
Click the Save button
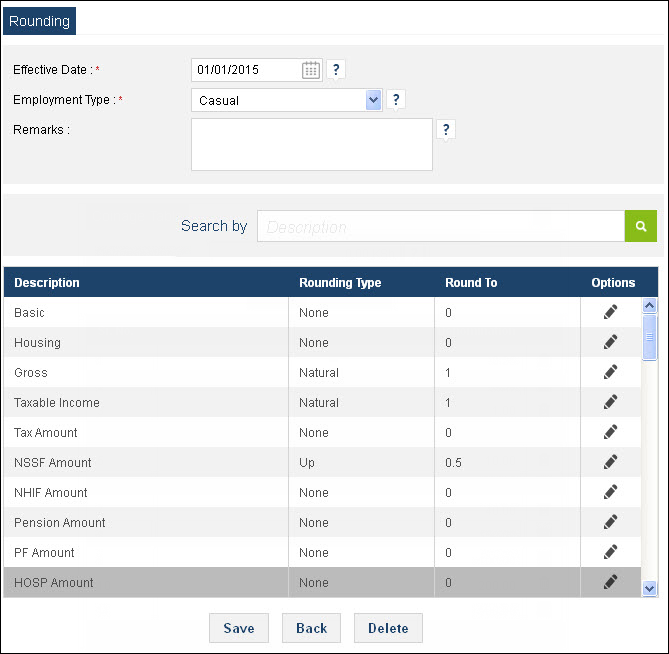(x=239, y=628)
